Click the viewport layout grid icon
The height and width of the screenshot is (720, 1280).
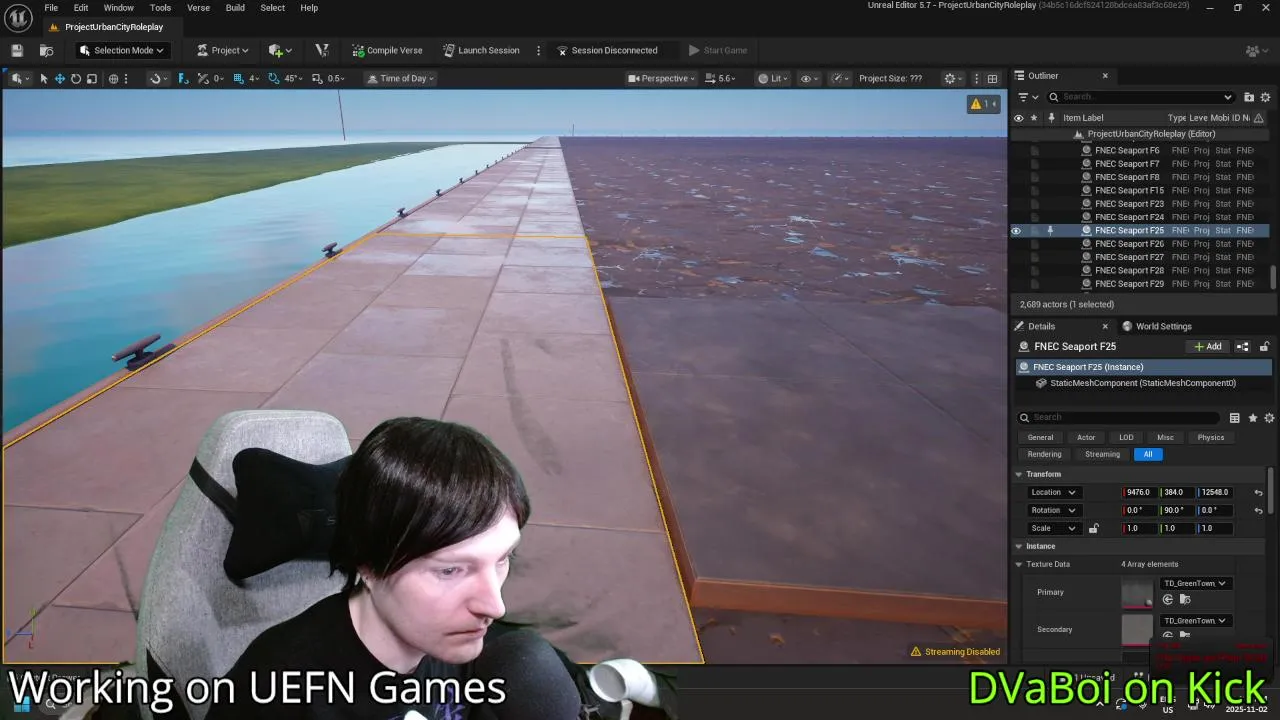click(x=992, y=78)
